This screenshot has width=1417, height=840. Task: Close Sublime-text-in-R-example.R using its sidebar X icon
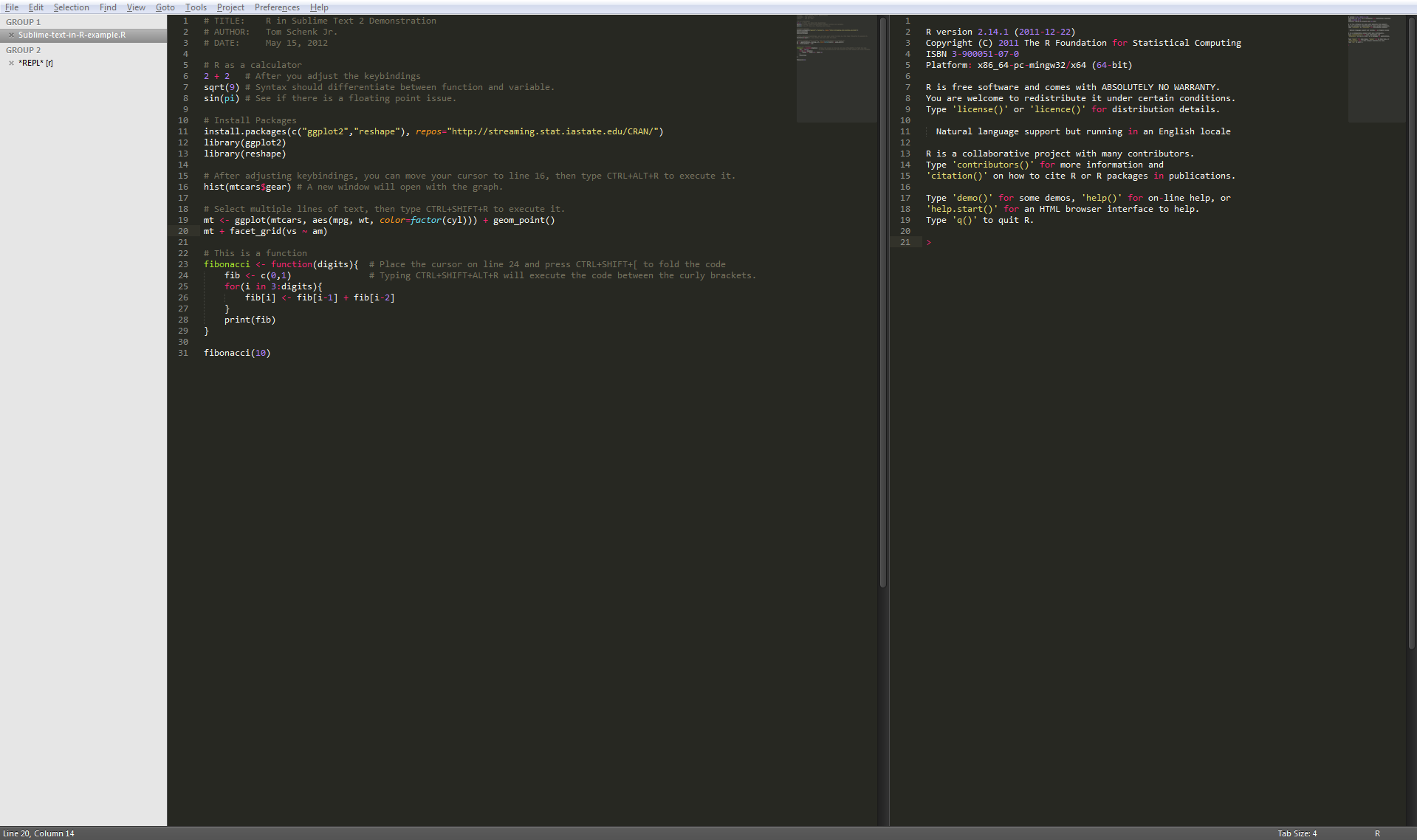pyautogui.click(x=11, y=35)
